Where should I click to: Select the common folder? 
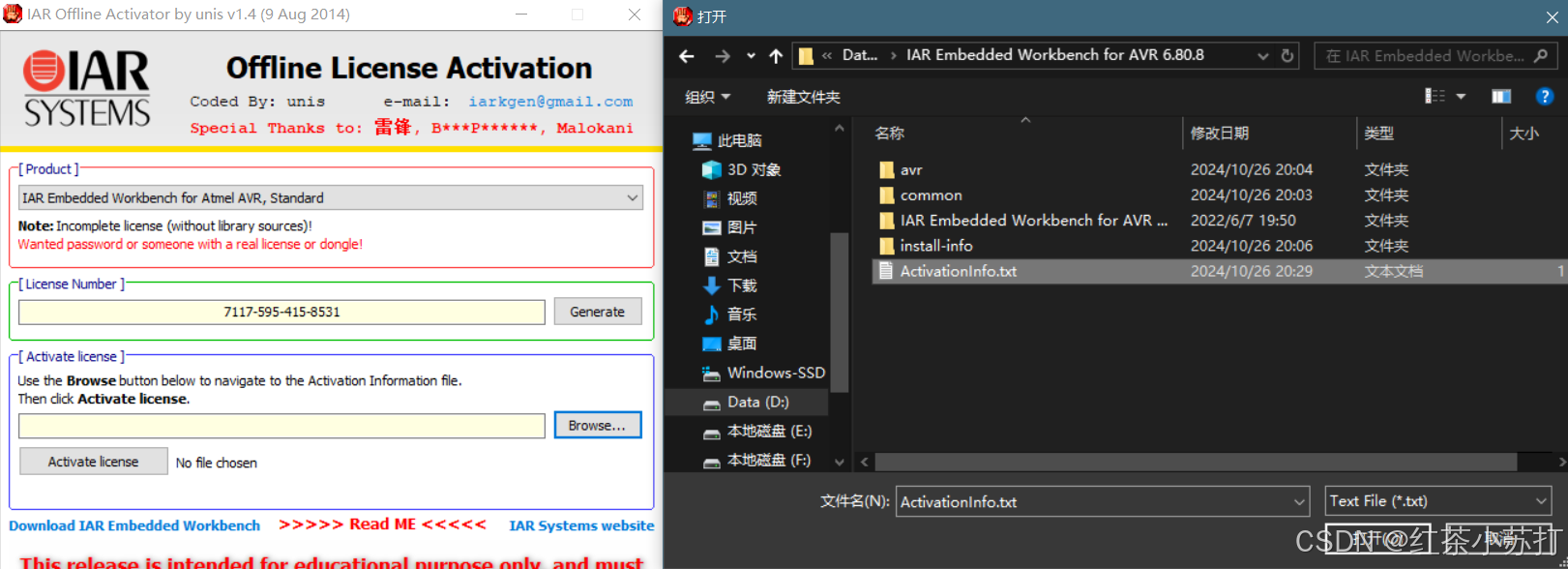point(931,195)
